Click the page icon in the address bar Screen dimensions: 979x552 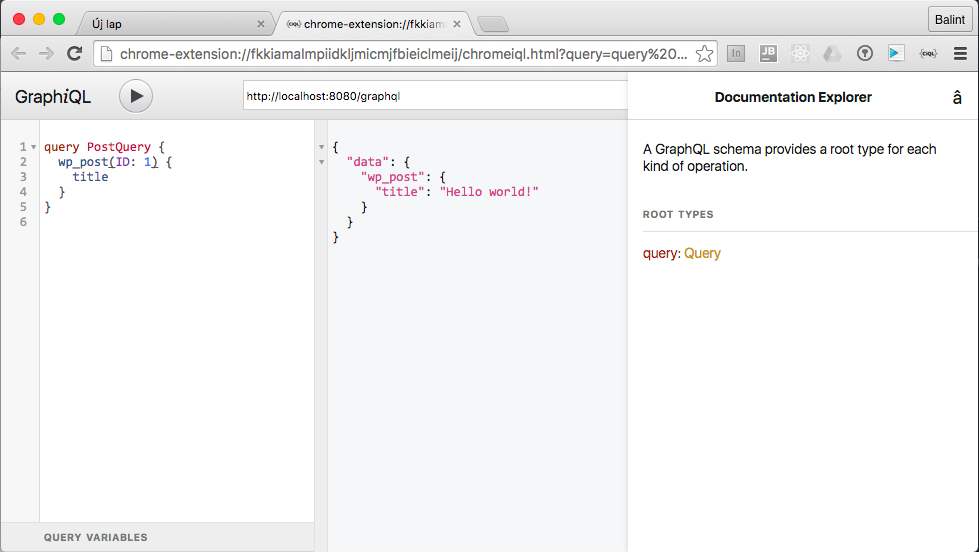[x=107, y=54]
